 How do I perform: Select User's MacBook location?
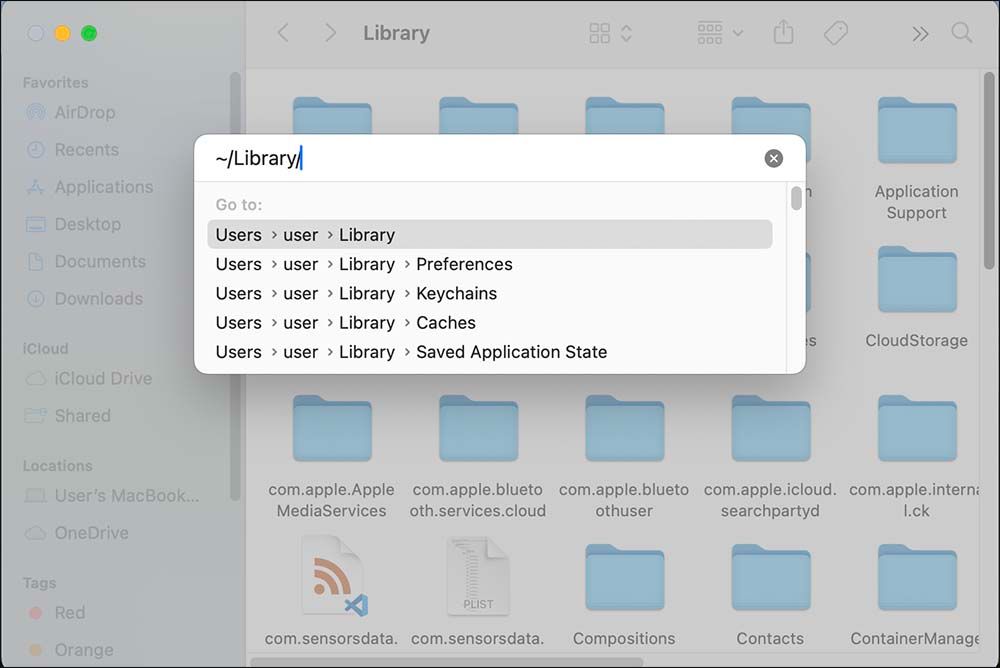click(112, 496)
